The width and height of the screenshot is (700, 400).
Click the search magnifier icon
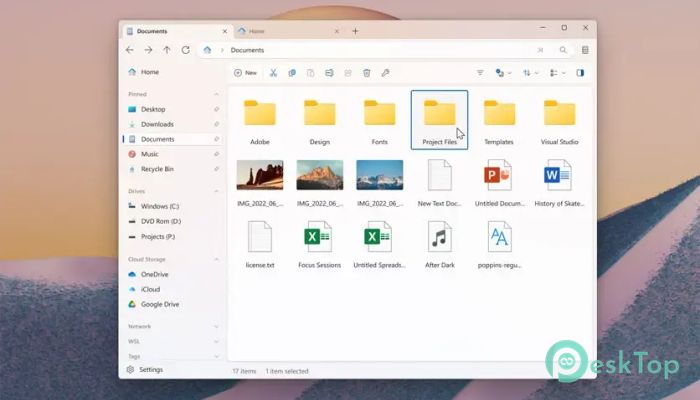click(x=563, y=50)
